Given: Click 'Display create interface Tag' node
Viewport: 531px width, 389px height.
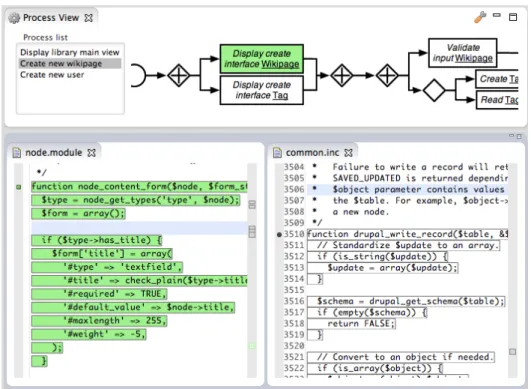Looking at the screenshot, I should coord(261,90).
